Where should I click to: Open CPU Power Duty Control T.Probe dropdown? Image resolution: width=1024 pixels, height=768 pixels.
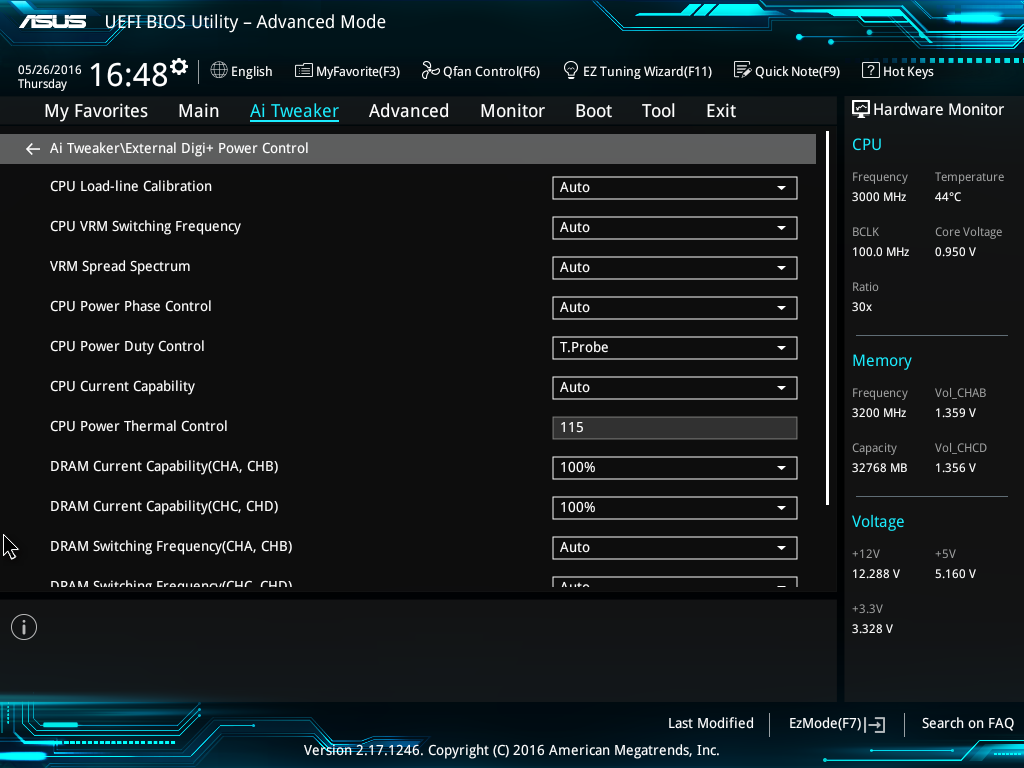(x=675, y=348)
